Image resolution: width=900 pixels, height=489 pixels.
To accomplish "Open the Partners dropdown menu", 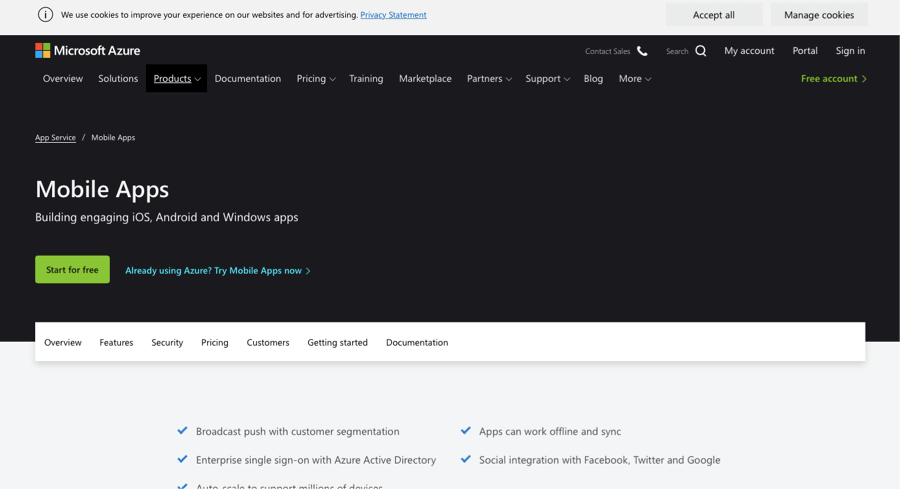I will coord(489,79).
